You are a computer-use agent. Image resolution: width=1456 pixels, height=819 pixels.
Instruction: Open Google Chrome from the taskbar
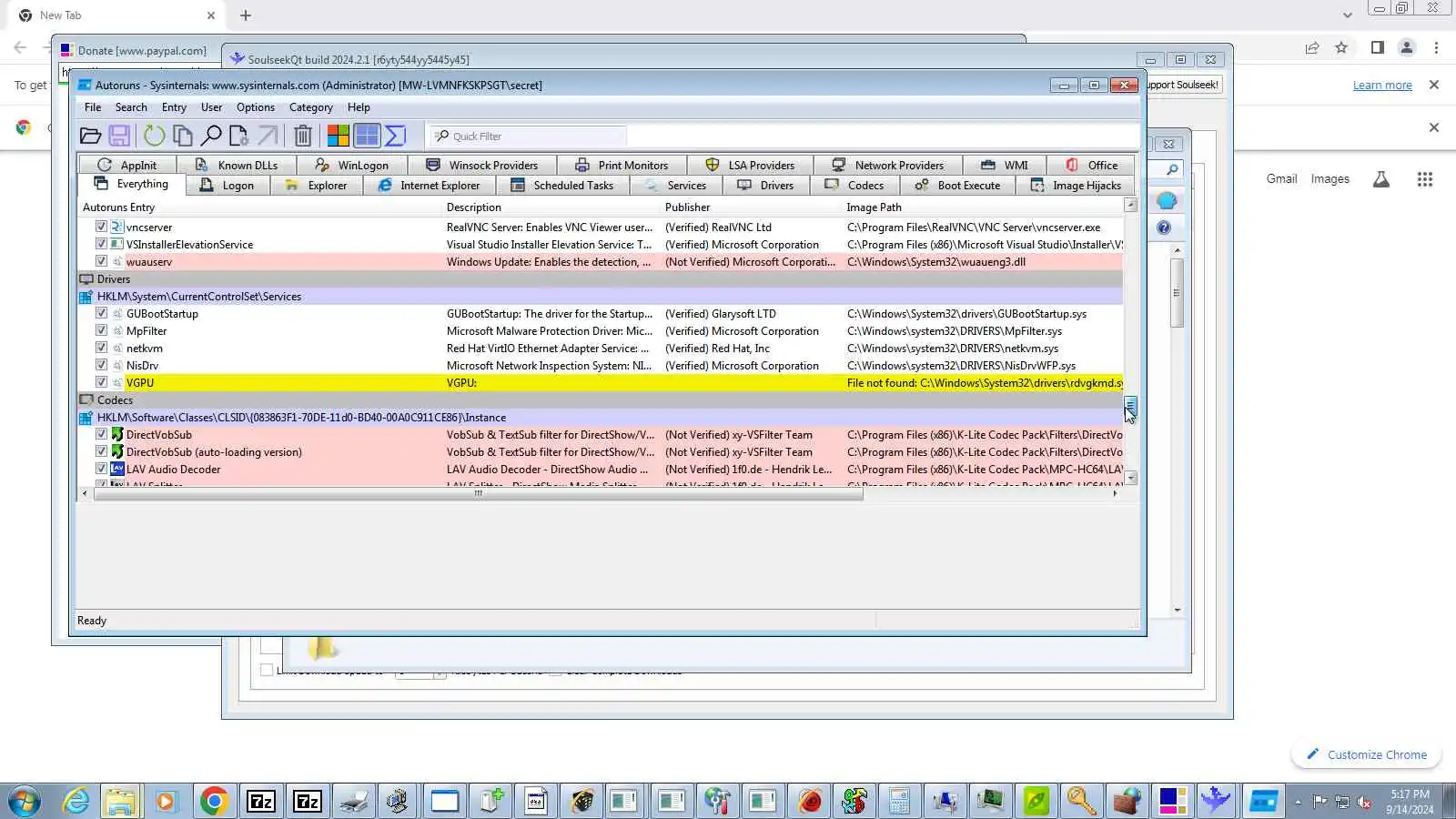point(214,802)
